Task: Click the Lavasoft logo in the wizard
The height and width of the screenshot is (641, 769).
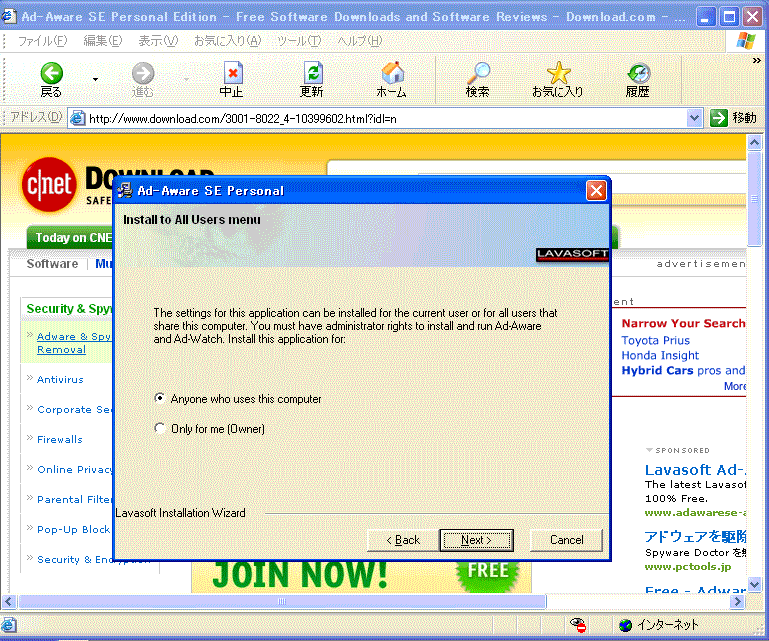Action: tap(572, 254)
